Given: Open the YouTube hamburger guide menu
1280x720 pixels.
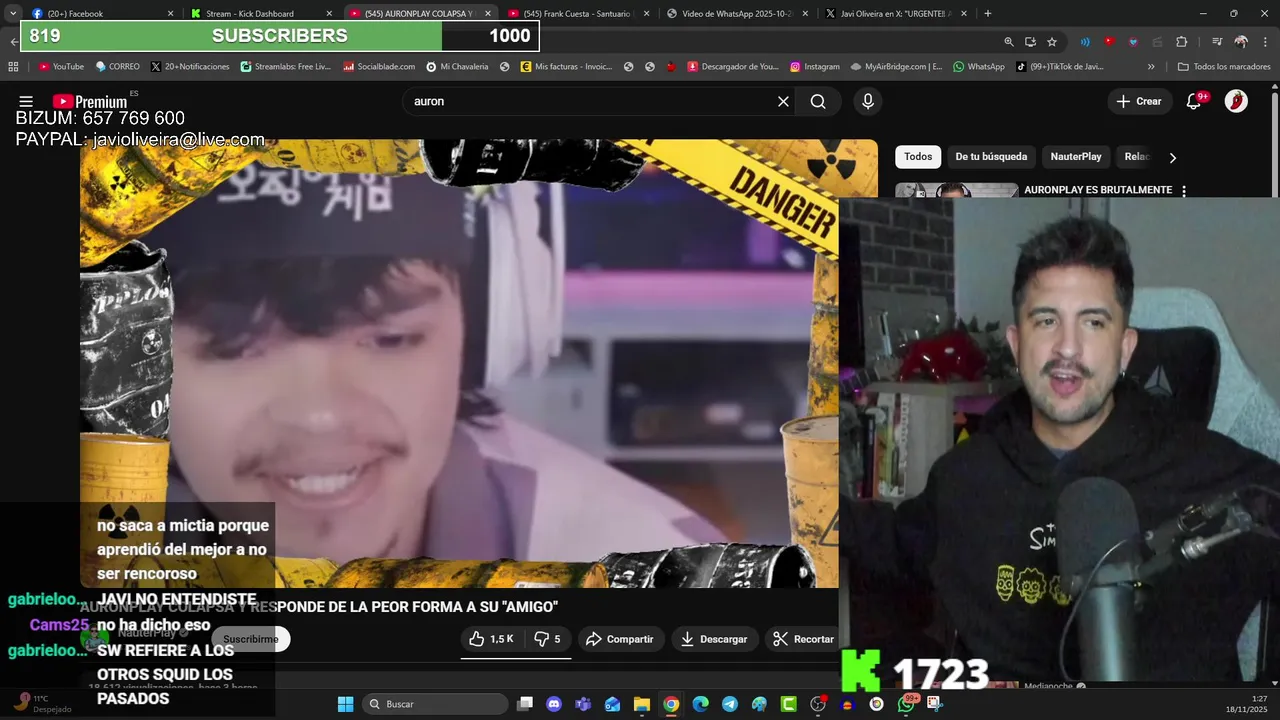Looking at the screenshot, I should coord(26,101).
